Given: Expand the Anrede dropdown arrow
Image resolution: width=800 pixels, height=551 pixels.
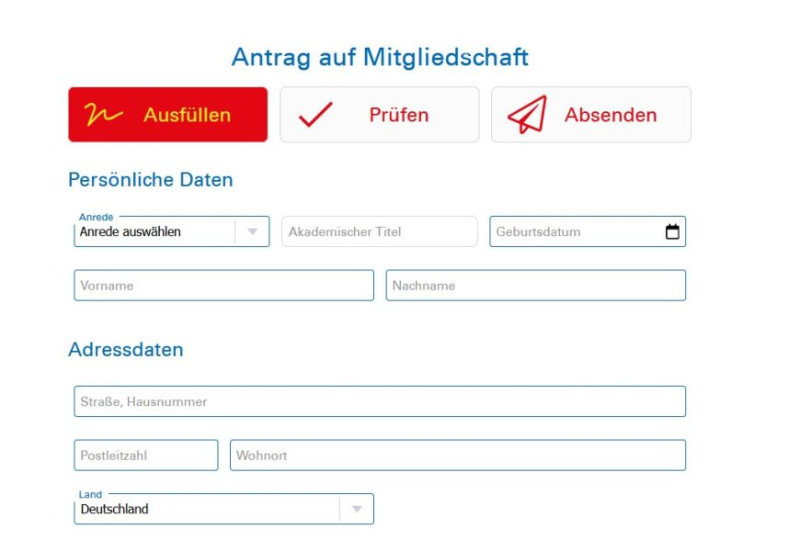Looking at the screenshot, I should (252, 232).
